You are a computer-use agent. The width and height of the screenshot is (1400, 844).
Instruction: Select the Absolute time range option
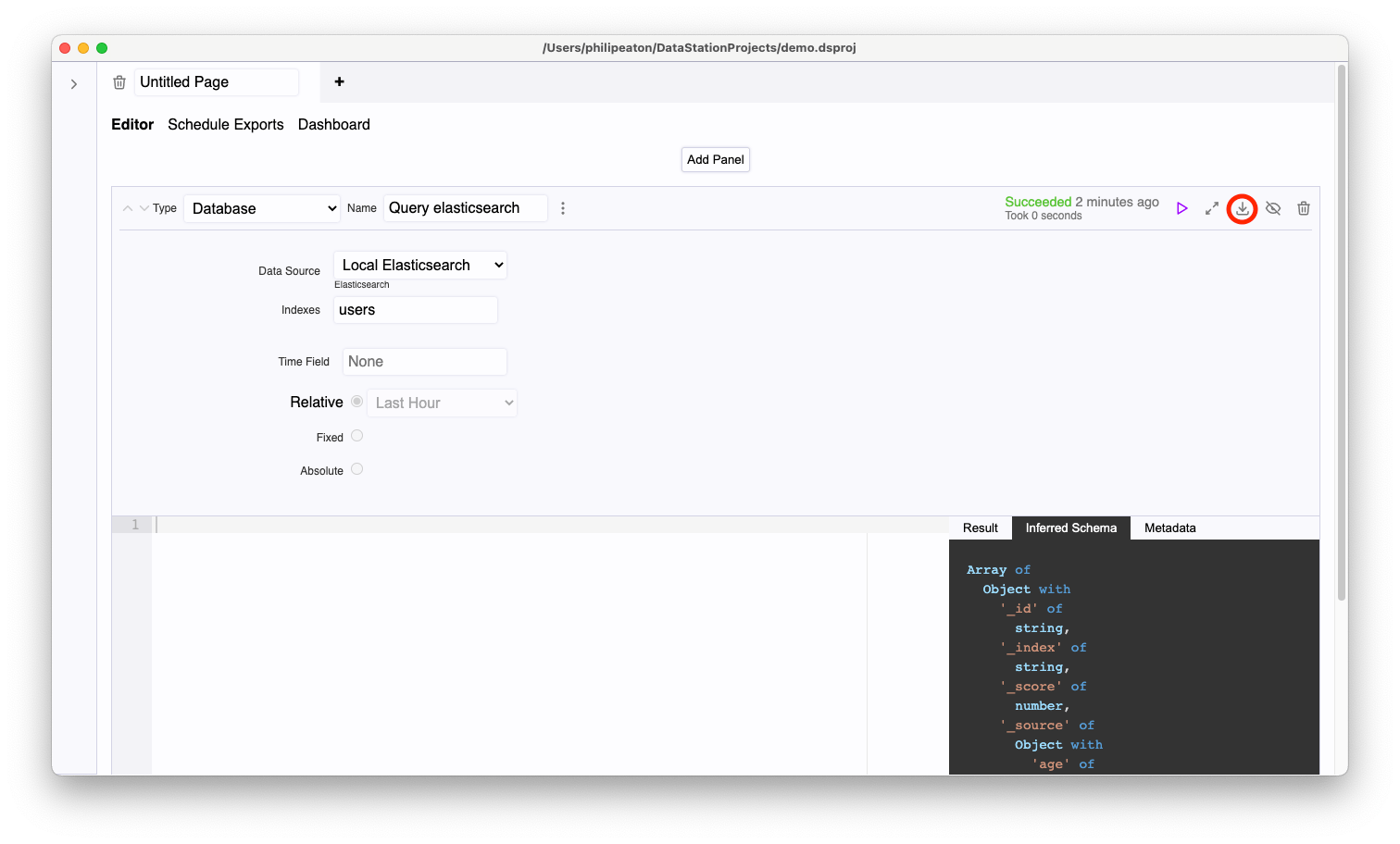point(357,469)
